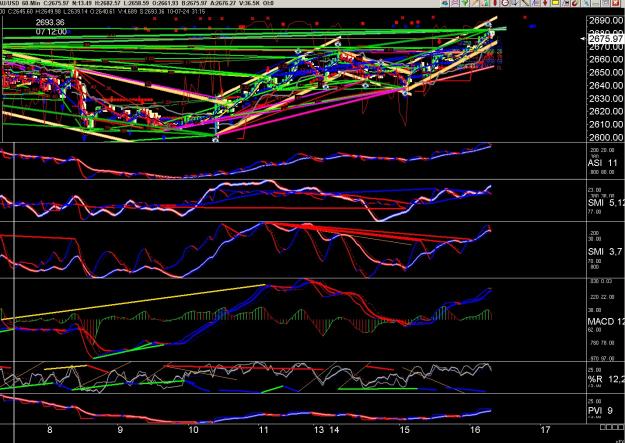
Task: Click the 2690.00 price axis label
Action: pos(605,20)
